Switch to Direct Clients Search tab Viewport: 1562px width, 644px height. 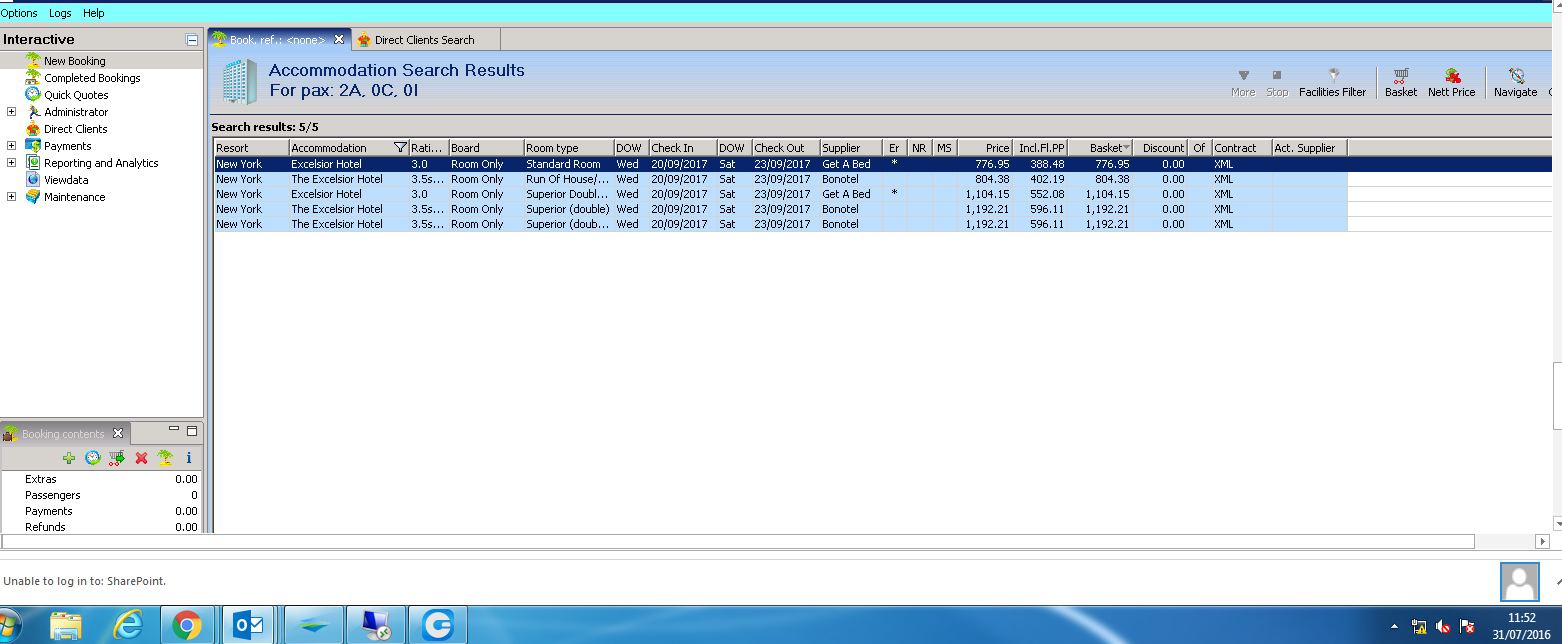point(424,40)
